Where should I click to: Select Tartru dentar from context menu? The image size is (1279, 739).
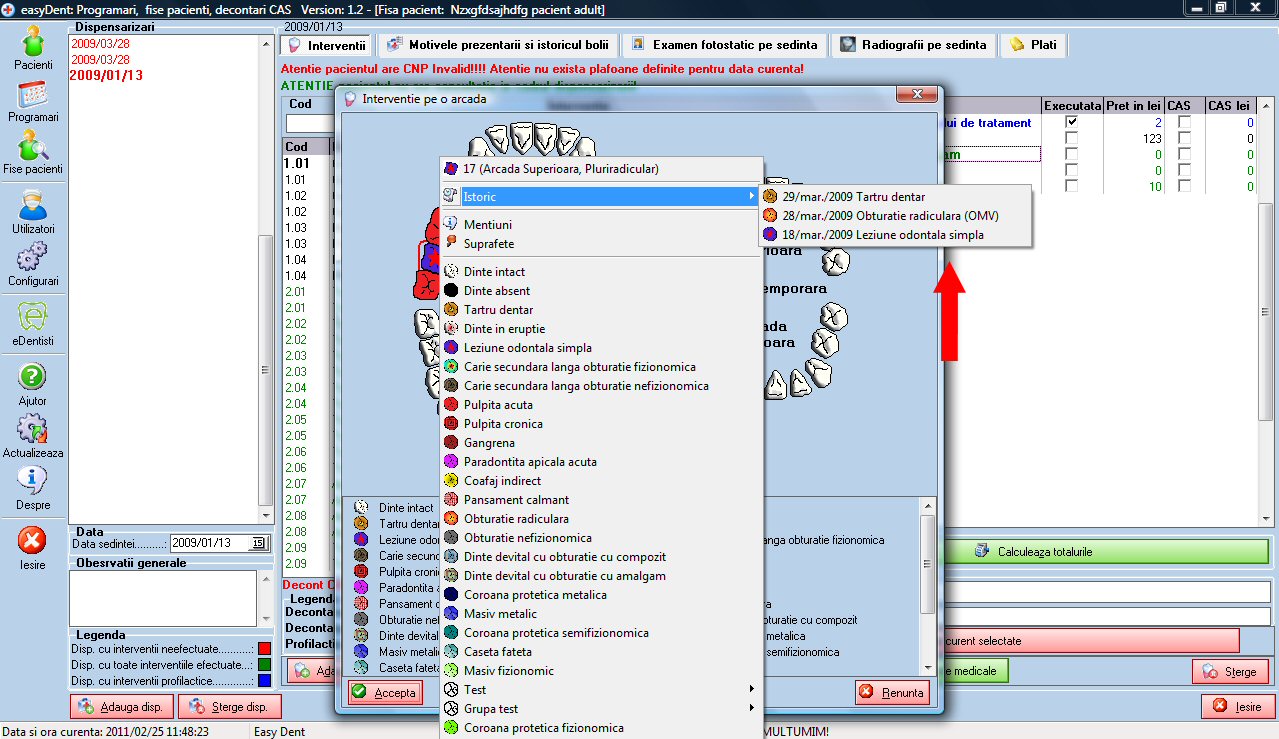click(x=498, y=310)
